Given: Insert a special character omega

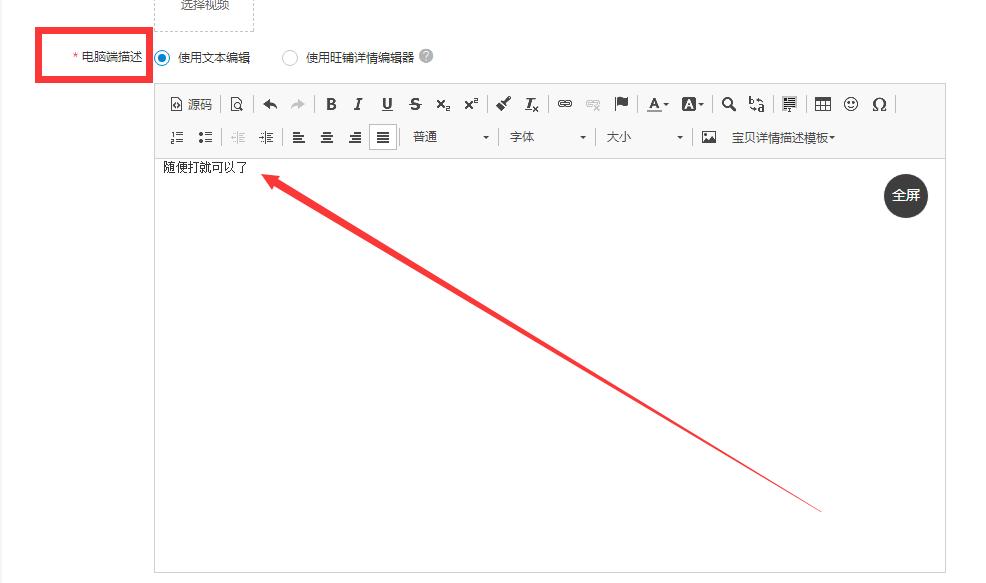Looking at the screenshot, I should [879, 104].
